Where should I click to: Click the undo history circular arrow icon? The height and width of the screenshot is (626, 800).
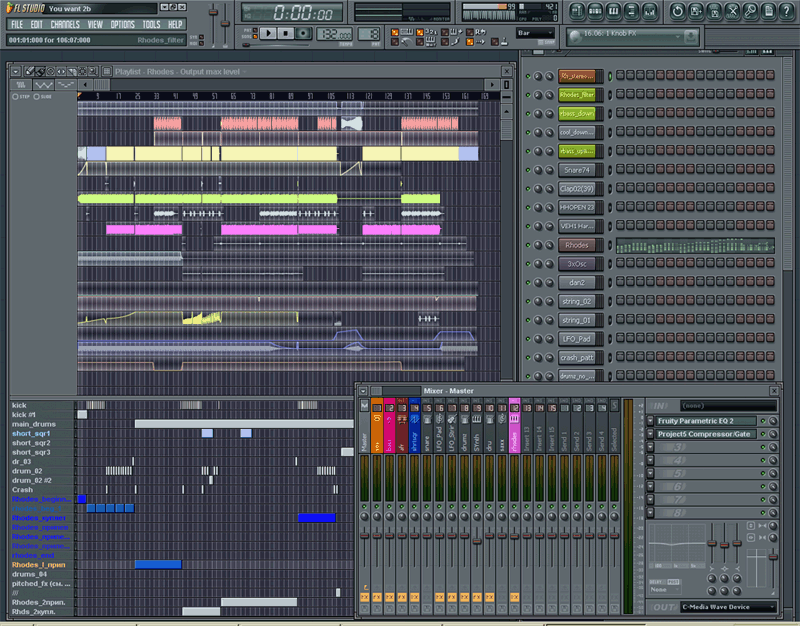tap(678, 11)
